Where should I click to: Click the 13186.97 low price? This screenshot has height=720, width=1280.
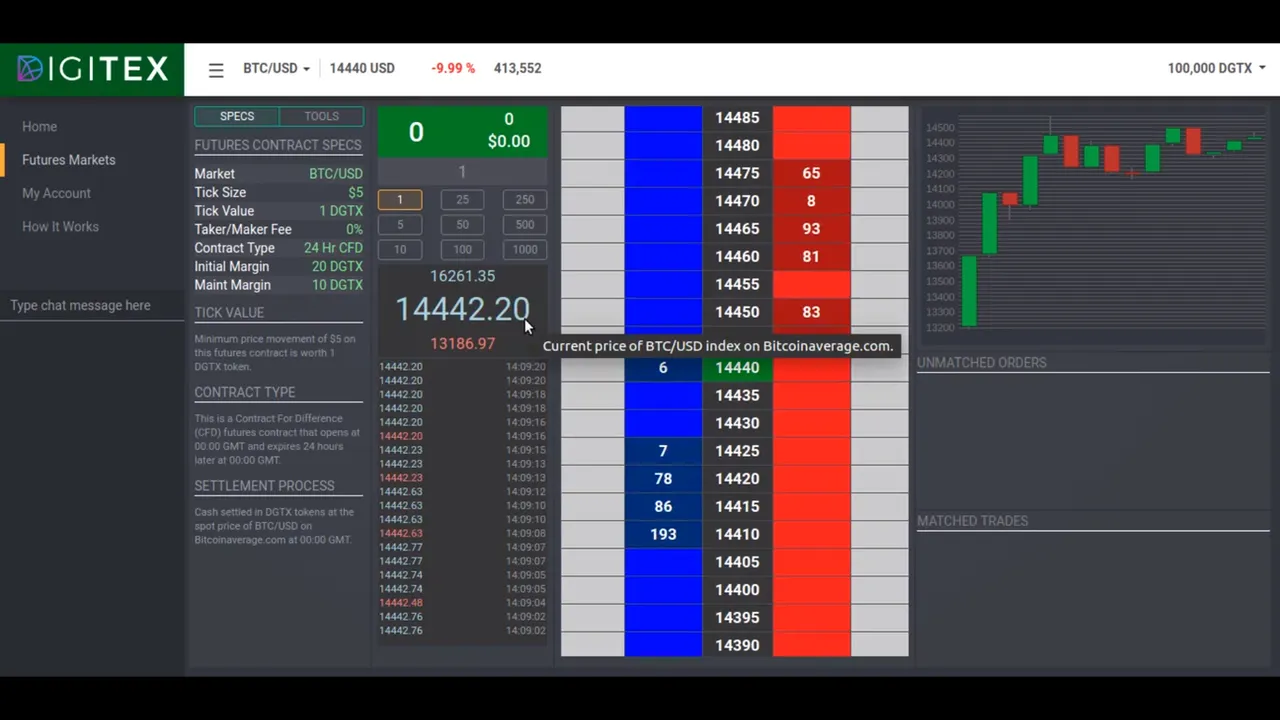[462, 343]
